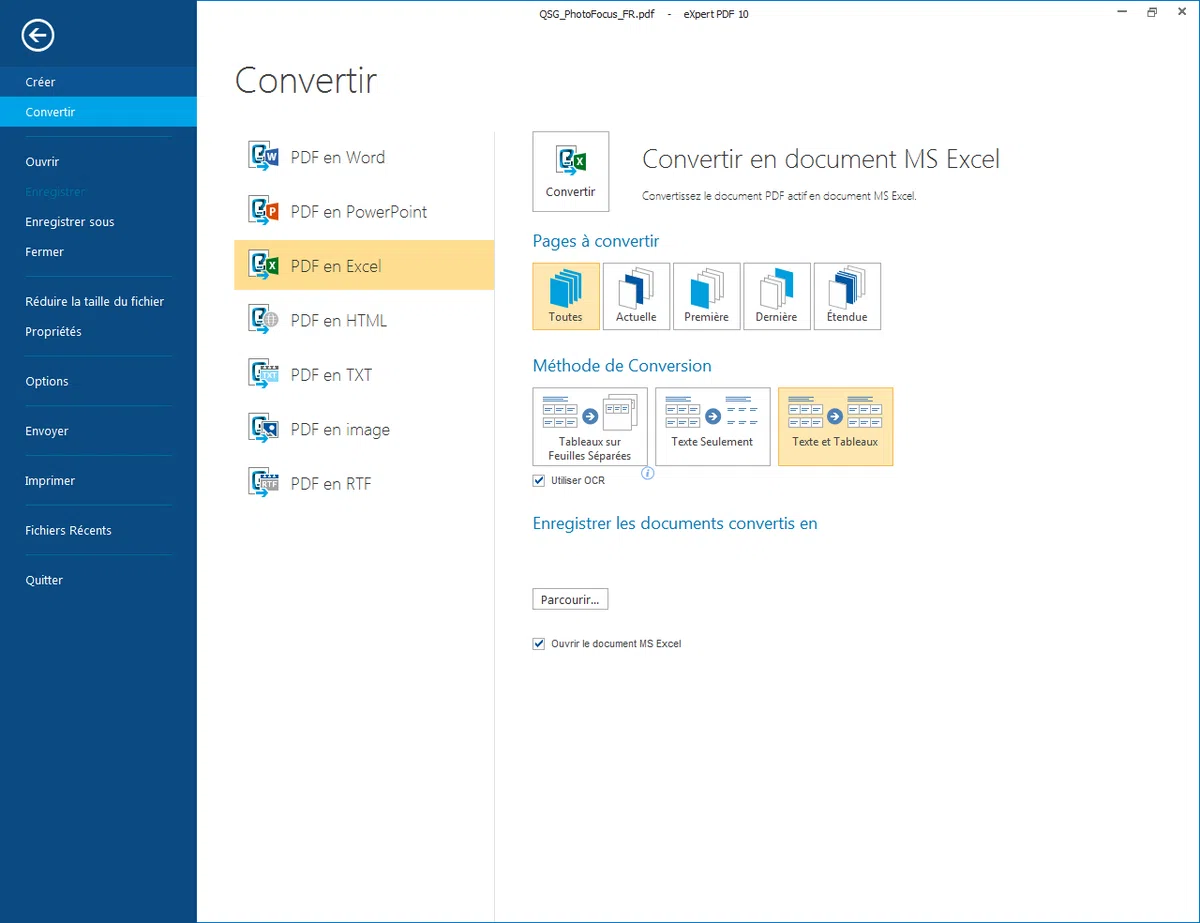This screenshot has width=1200, height=923.
Task: Click the OCR info icon
Action: (647, 473)
